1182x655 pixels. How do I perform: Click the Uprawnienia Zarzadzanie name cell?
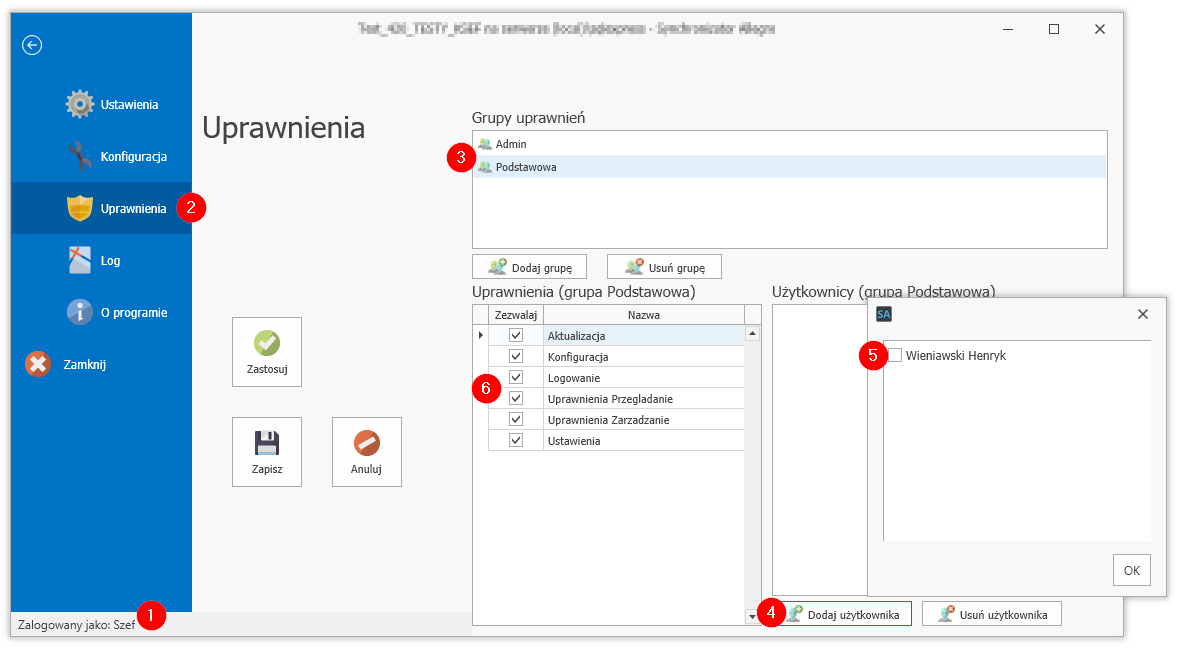(x=644, y=420)
